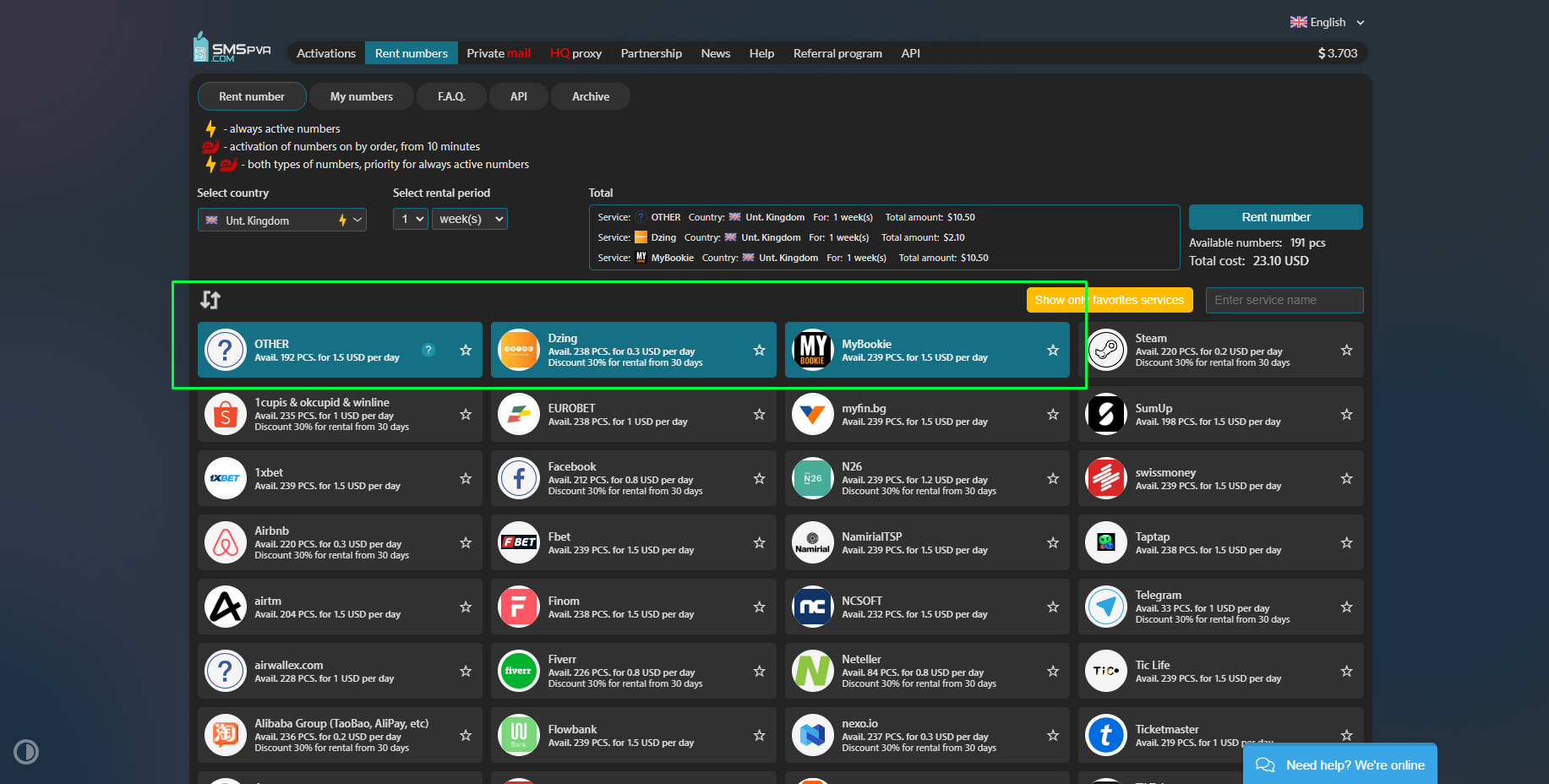The width and height of the screenshot is (1549, 784).
Task: Click the N26 service logo
Action: [813, 478]
